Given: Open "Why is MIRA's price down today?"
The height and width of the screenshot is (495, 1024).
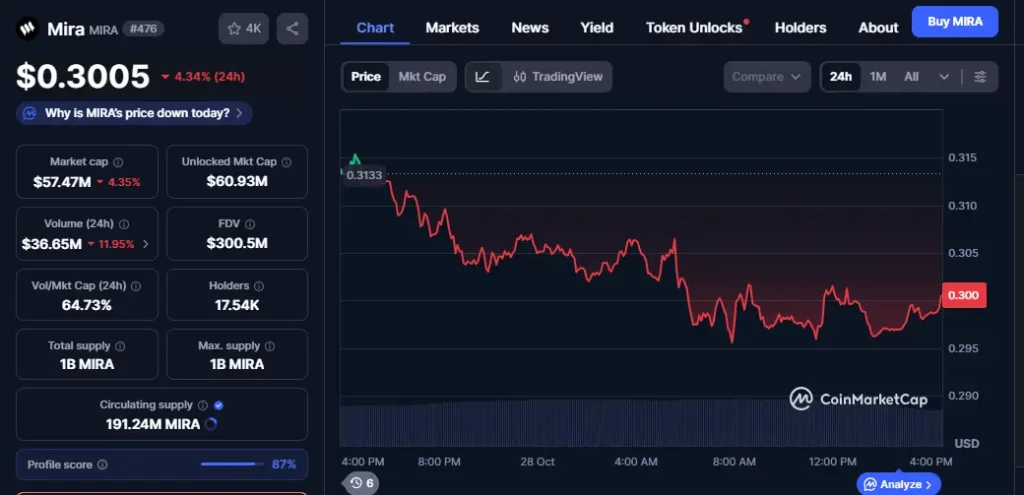Looking at the screenshot, I should tap(135, 114).
